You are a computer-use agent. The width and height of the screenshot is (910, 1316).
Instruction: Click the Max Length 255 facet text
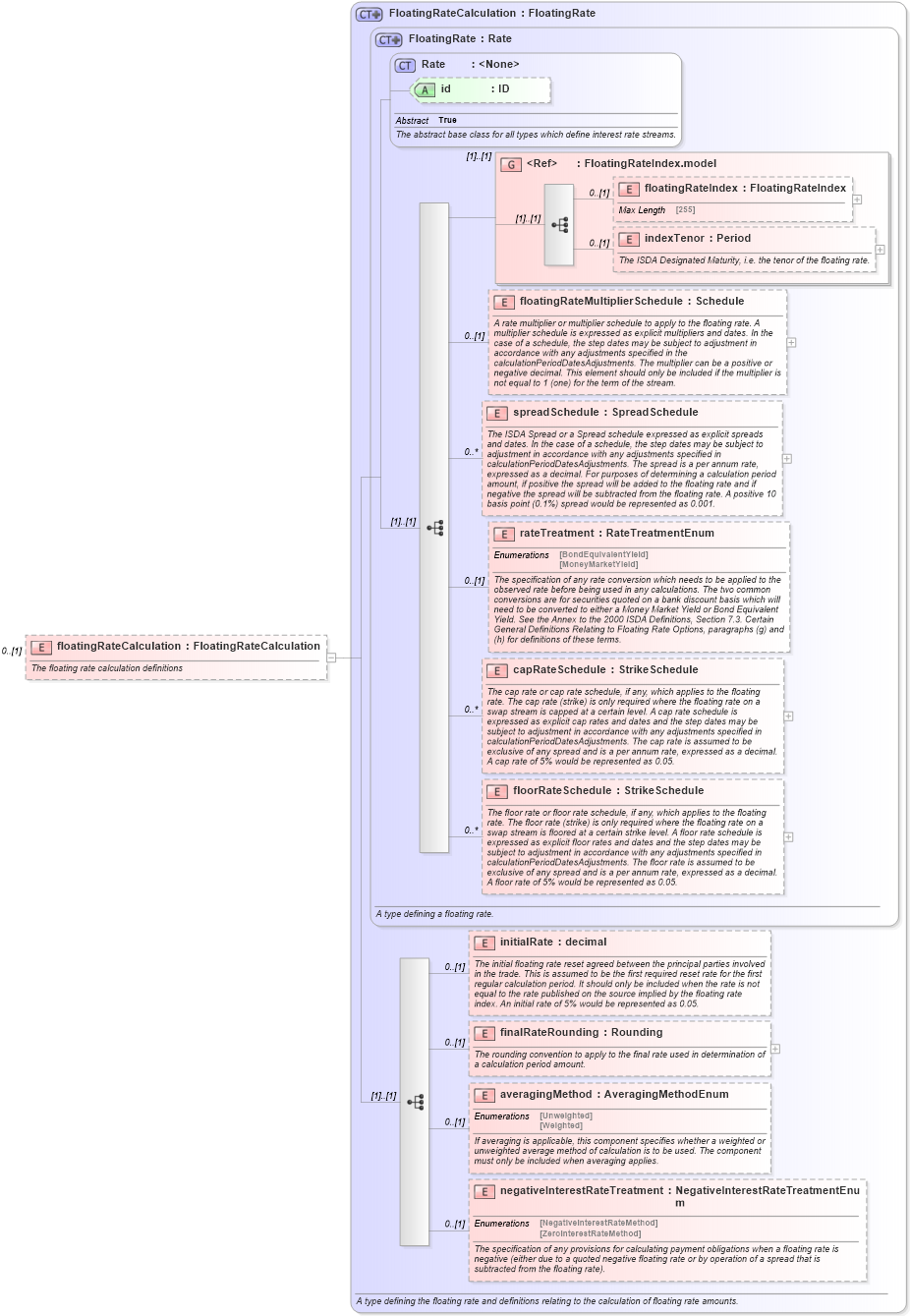click(656, 210)
